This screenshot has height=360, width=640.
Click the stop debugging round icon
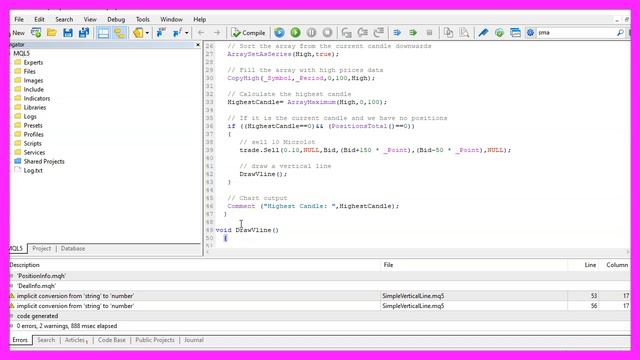point(327,33)
